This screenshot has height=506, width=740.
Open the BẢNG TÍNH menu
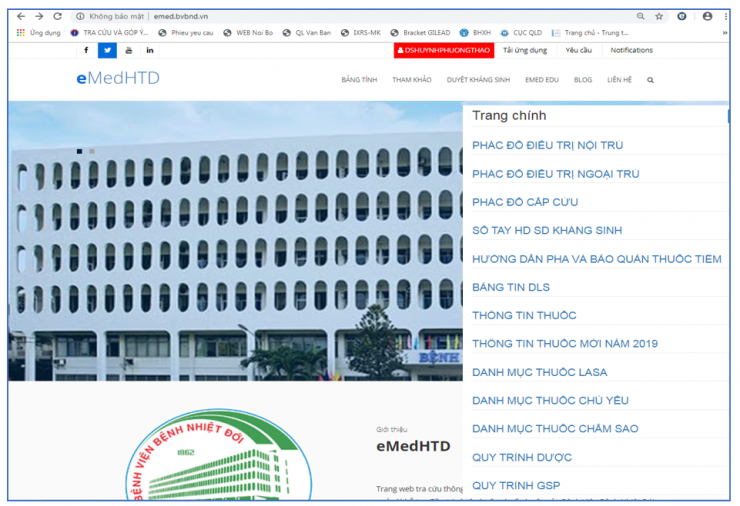[358, 80]
